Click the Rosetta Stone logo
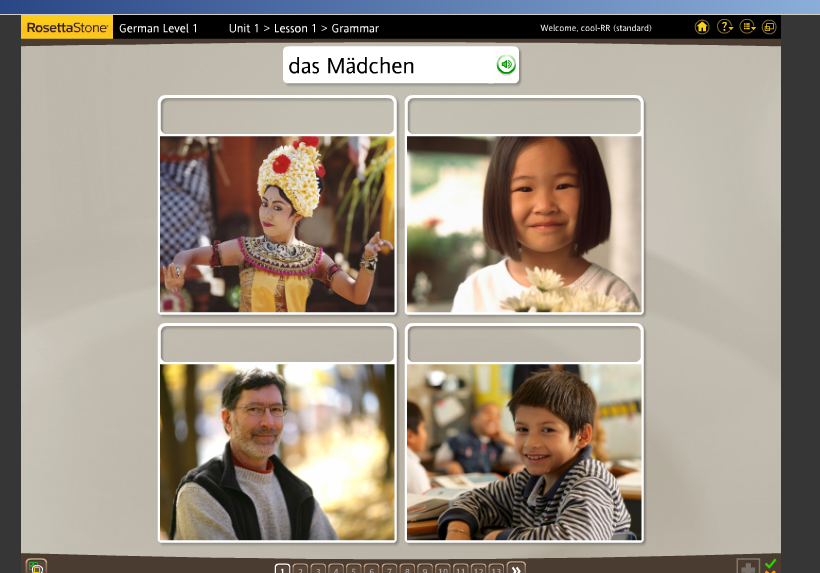 coord(66,28)
